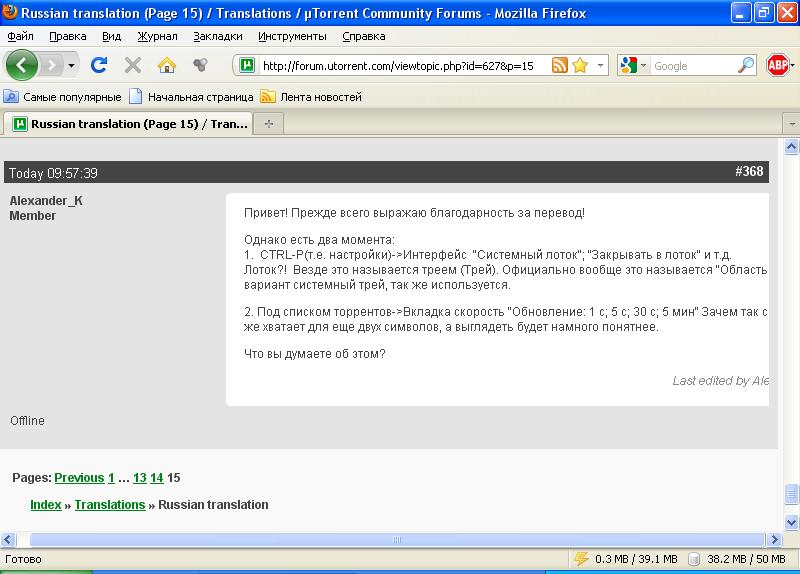Image resolution: width=800 pixels, height=574 pixels.
Task: Open the Правка menu
Action: (68, 36)
